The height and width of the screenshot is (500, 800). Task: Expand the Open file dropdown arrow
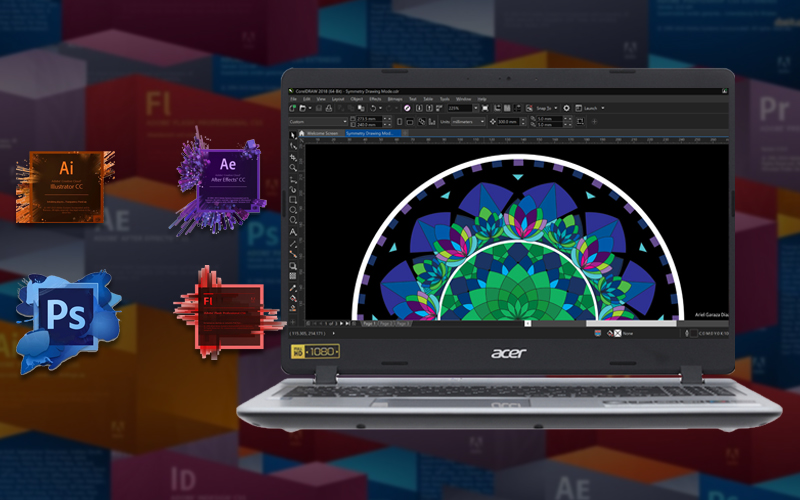tap(310, 108)
